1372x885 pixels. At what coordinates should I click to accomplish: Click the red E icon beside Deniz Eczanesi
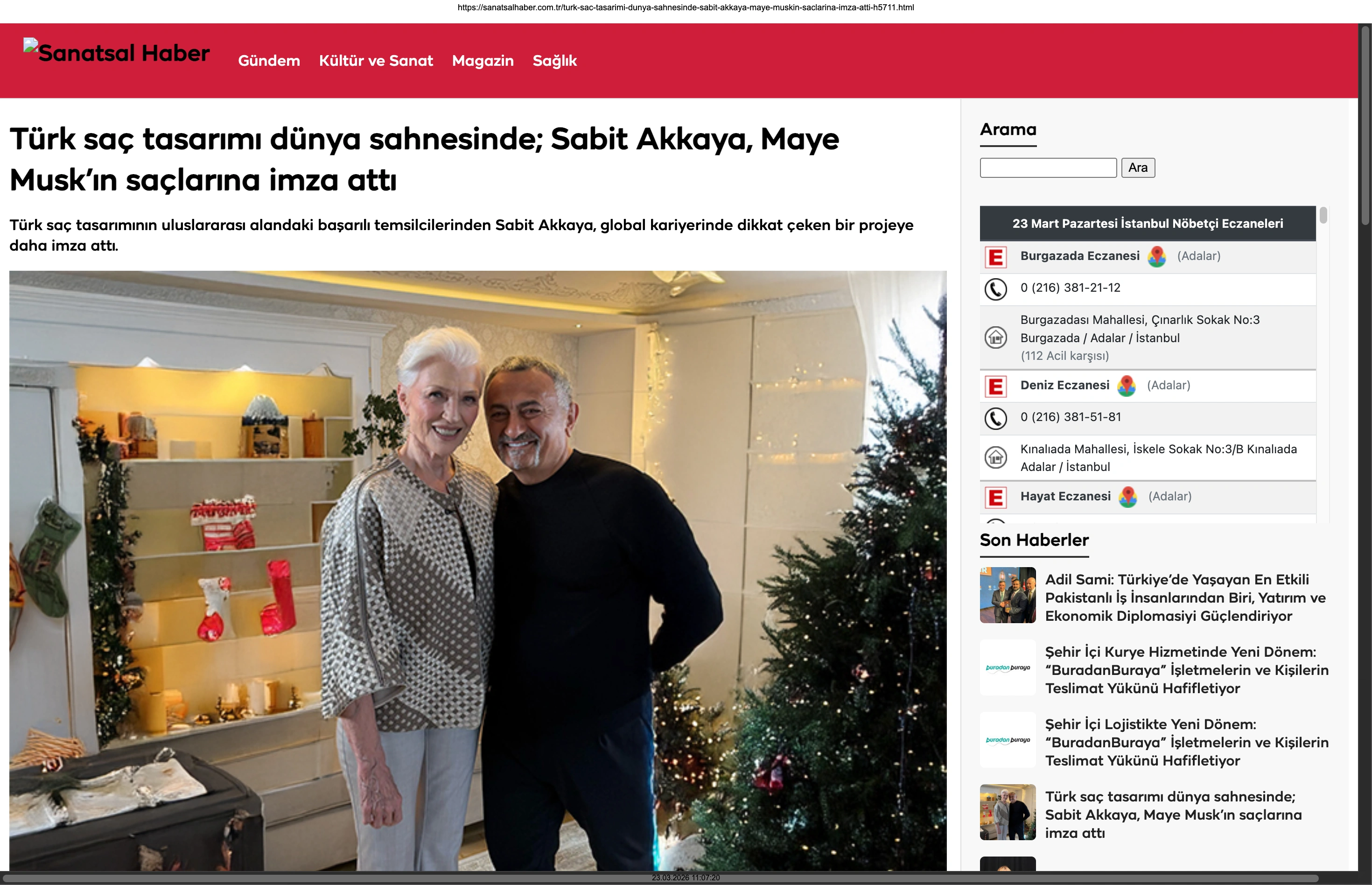[996, 386]
